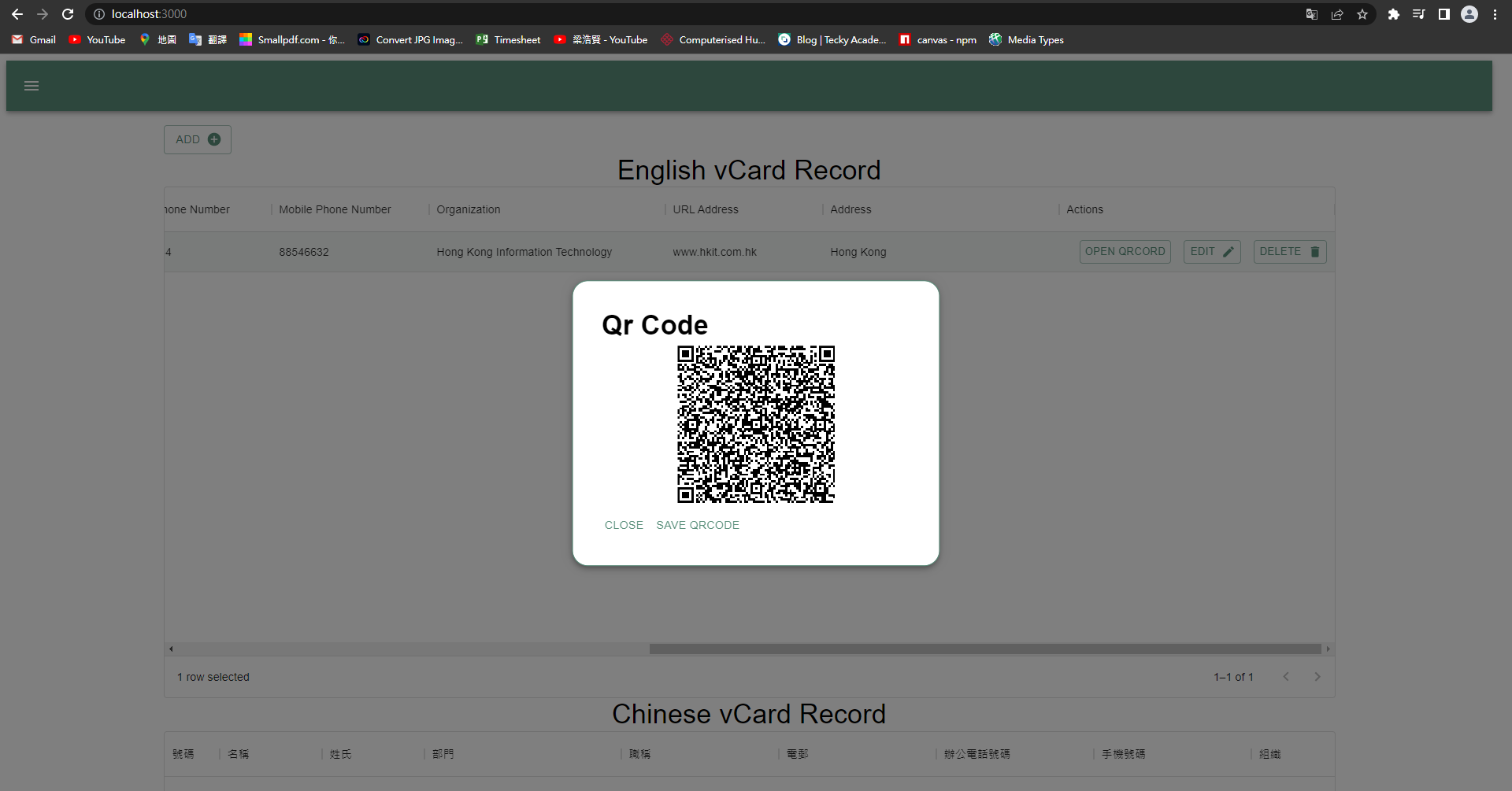View site information icon in address bar
1512x791 pixels.
(x=99, y=14)
